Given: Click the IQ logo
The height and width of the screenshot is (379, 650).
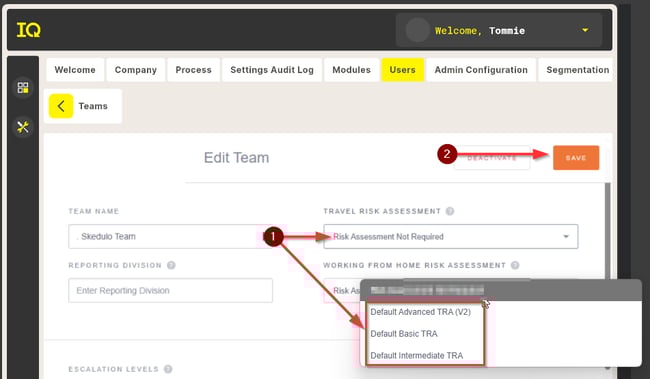Looking at the screenshot, I should click(x=28, y=30).
